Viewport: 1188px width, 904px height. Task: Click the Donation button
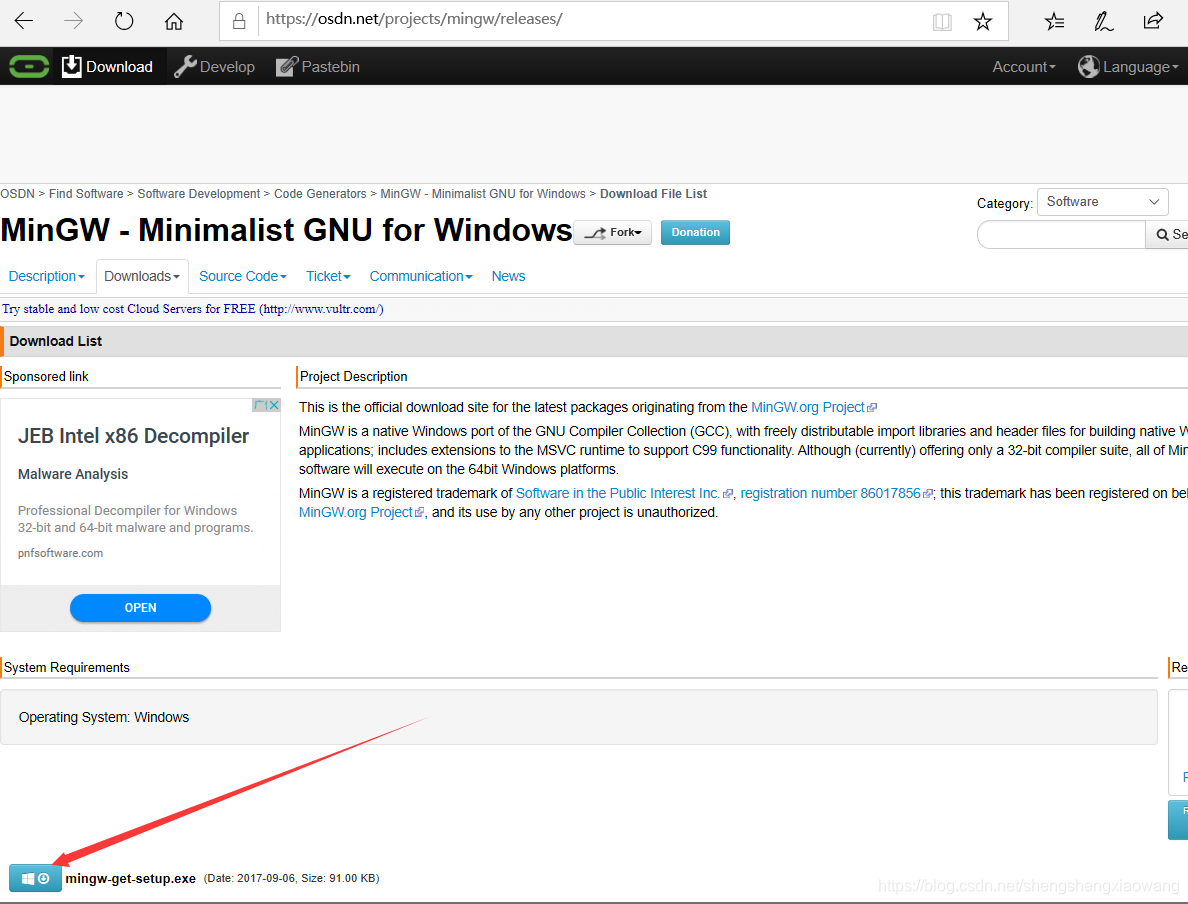pyautogui.click(x=695, y=233)
